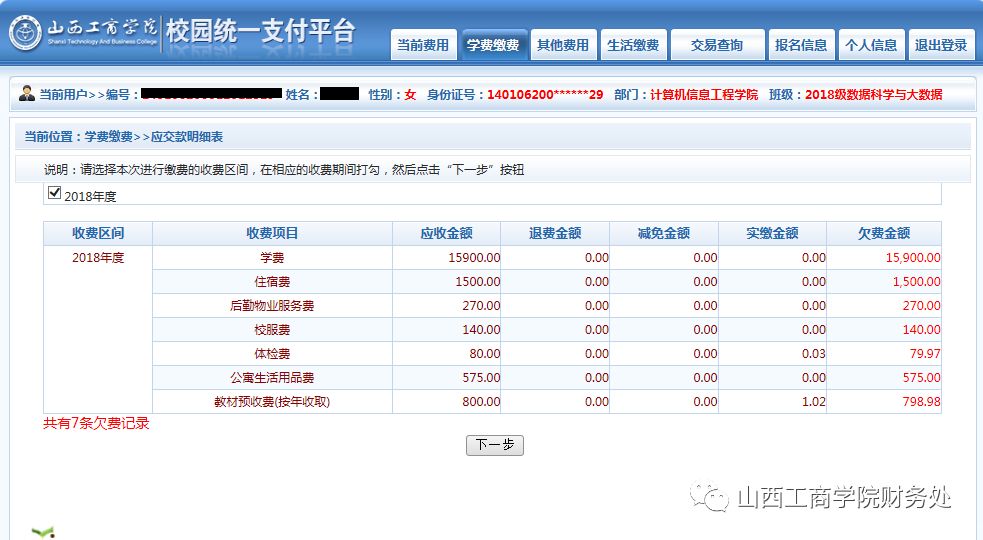Click the 79.97 arrears value
983x540 pixels.
point(925,354)
